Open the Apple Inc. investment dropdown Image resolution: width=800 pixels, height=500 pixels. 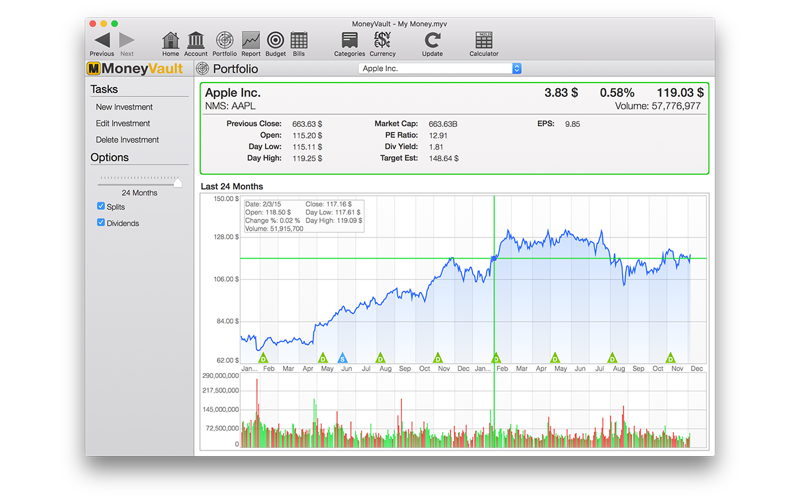tap(440, 68)
